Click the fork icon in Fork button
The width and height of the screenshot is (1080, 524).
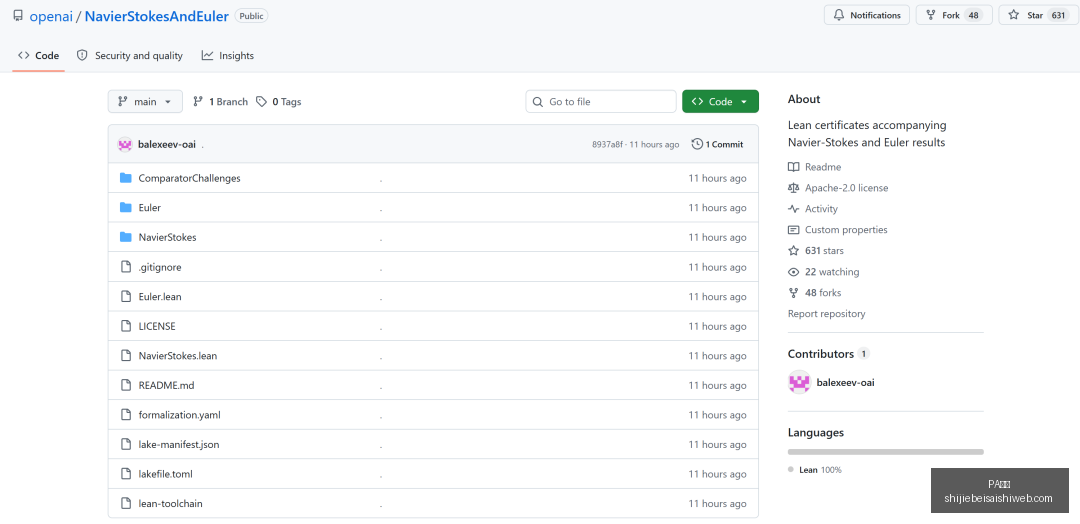tap(931, 15)
